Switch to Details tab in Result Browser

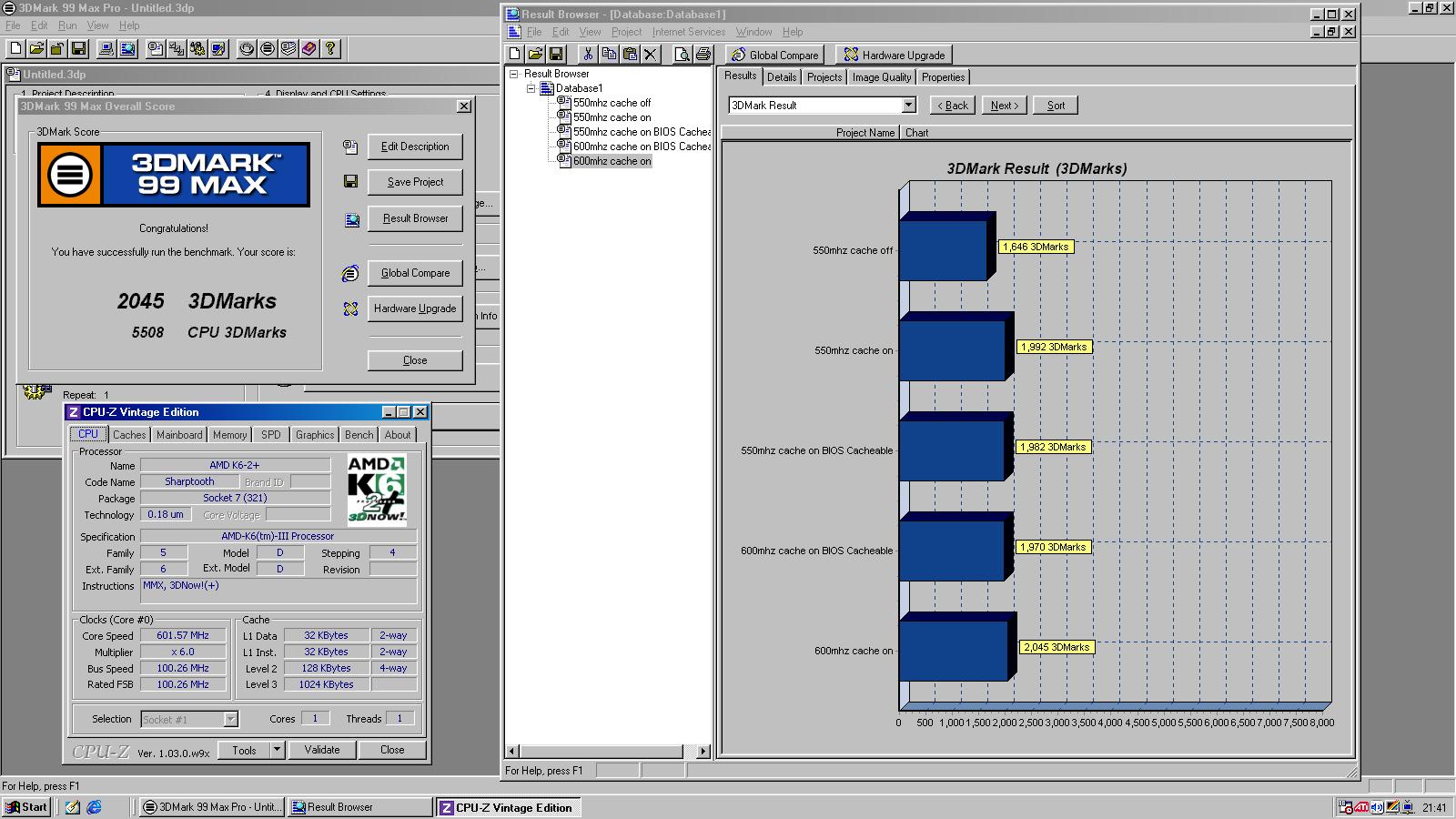[x=782, y=77]
